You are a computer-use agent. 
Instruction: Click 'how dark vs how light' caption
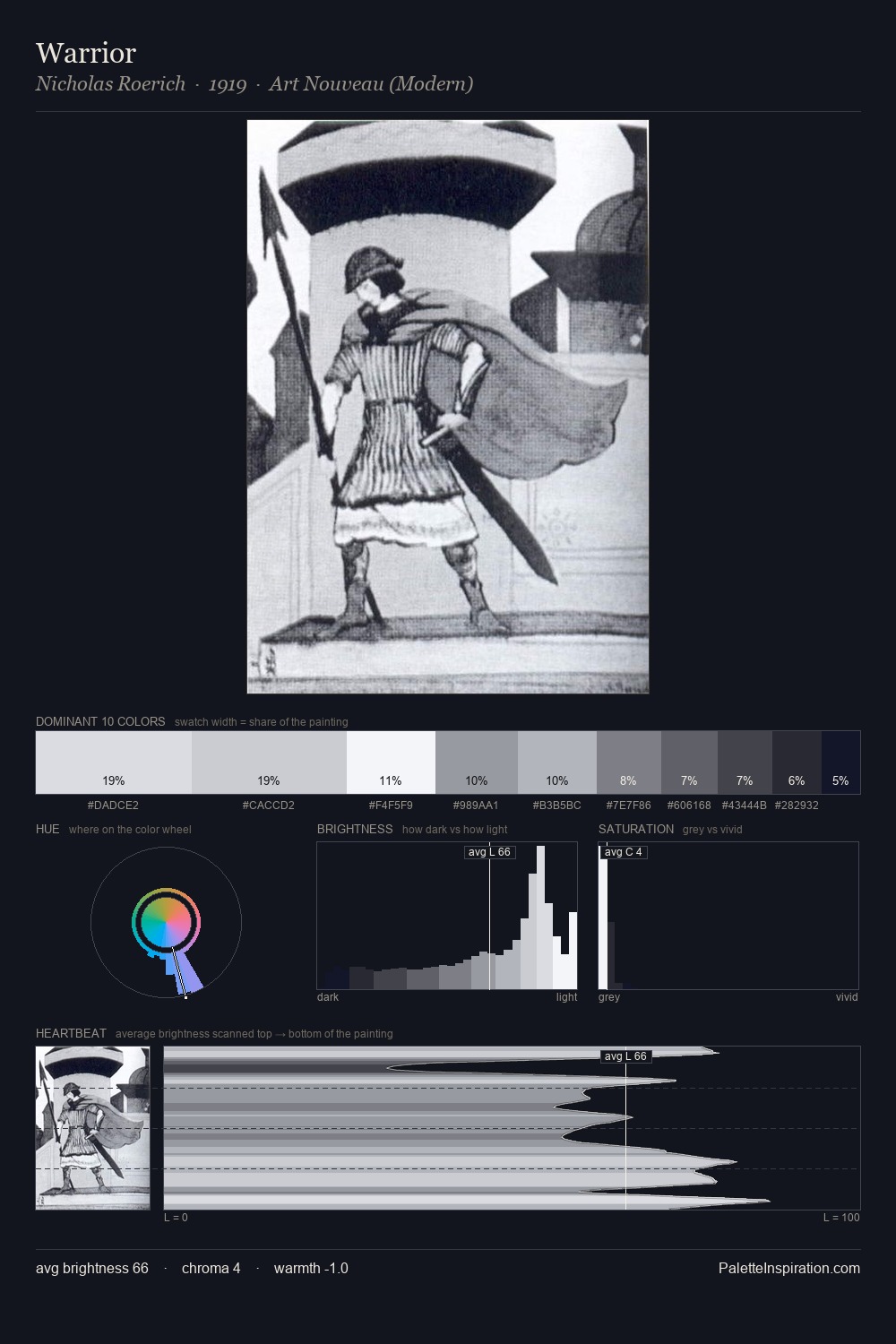[455, 830]
